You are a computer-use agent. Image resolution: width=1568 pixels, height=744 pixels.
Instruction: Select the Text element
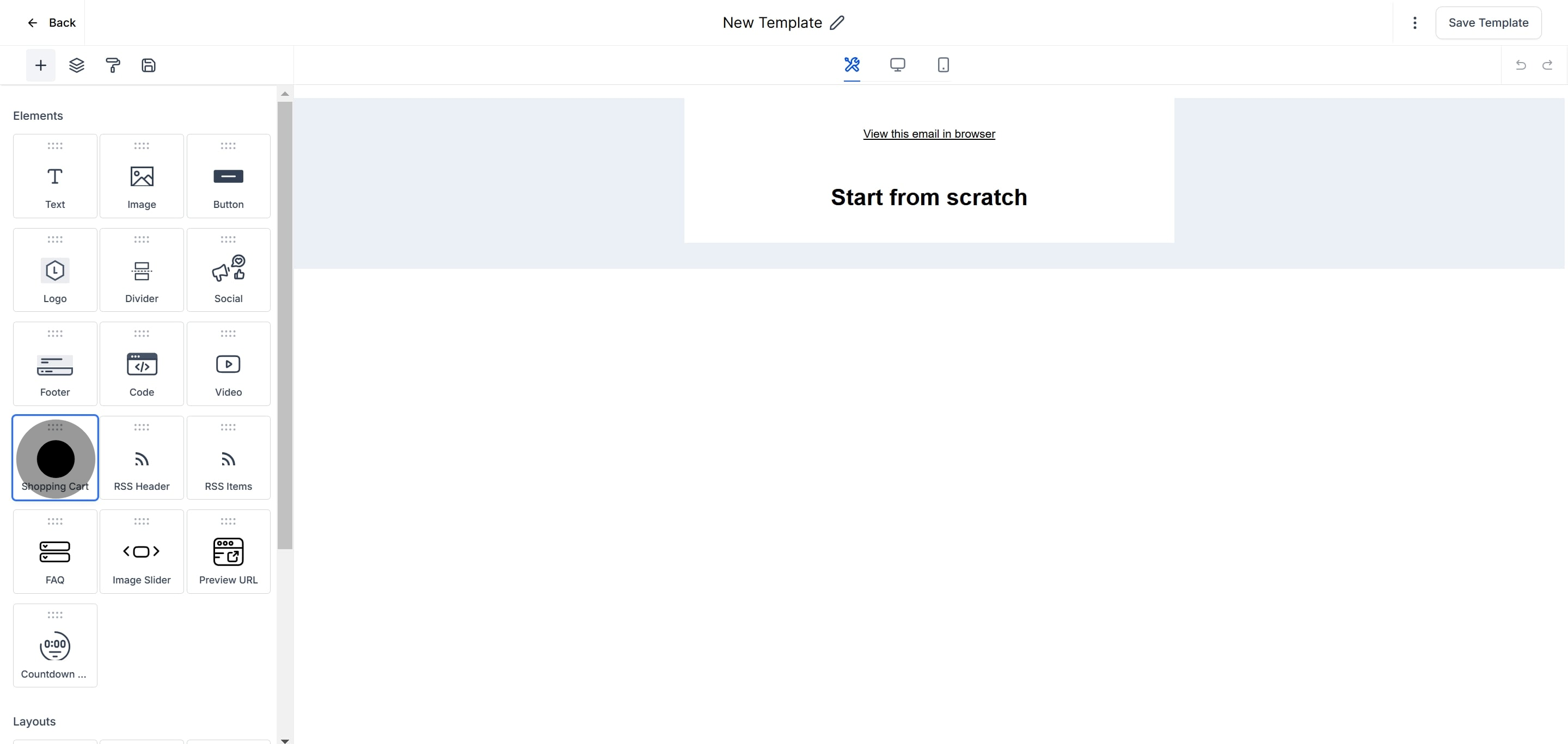point(55,176)
